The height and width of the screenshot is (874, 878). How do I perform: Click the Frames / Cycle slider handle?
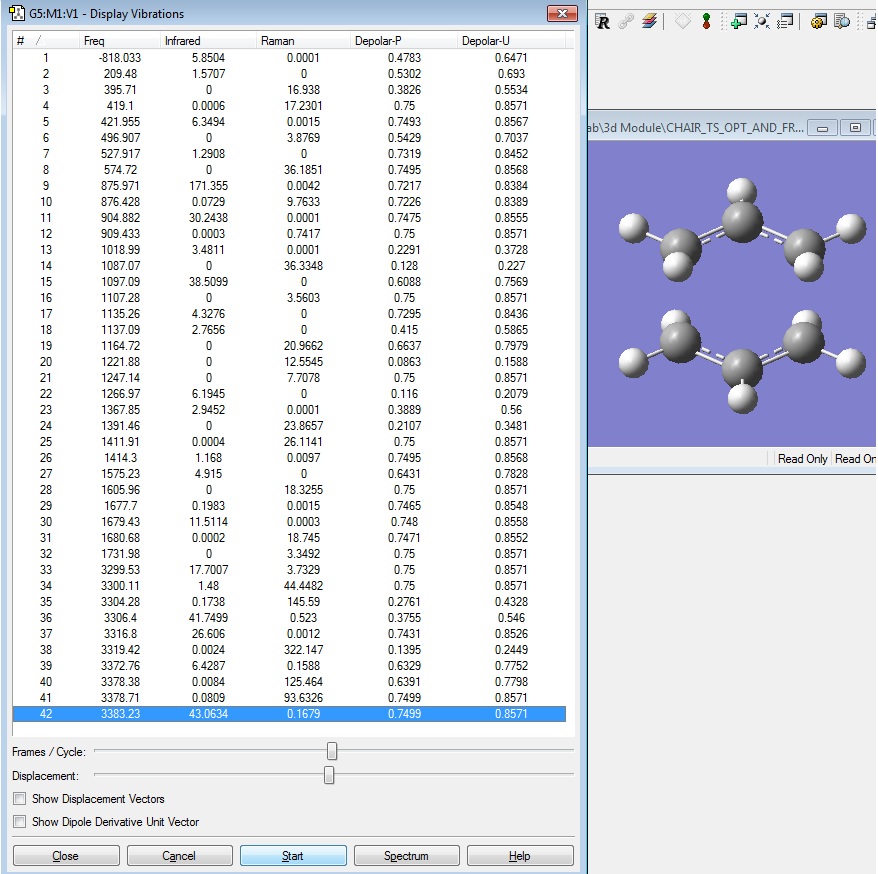[x=332, y=751]
